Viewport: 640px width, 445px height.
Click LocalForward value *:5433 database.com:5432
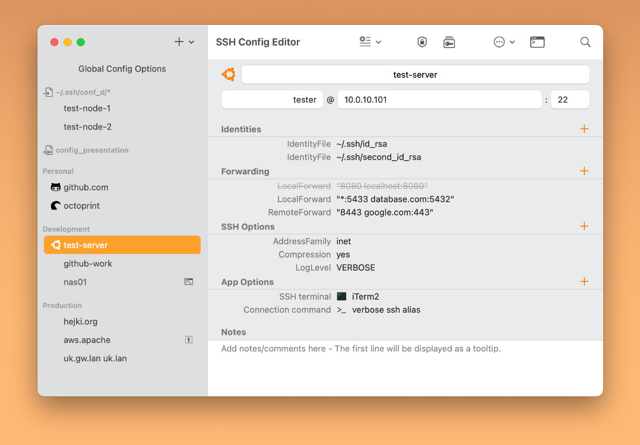point(395,199)
